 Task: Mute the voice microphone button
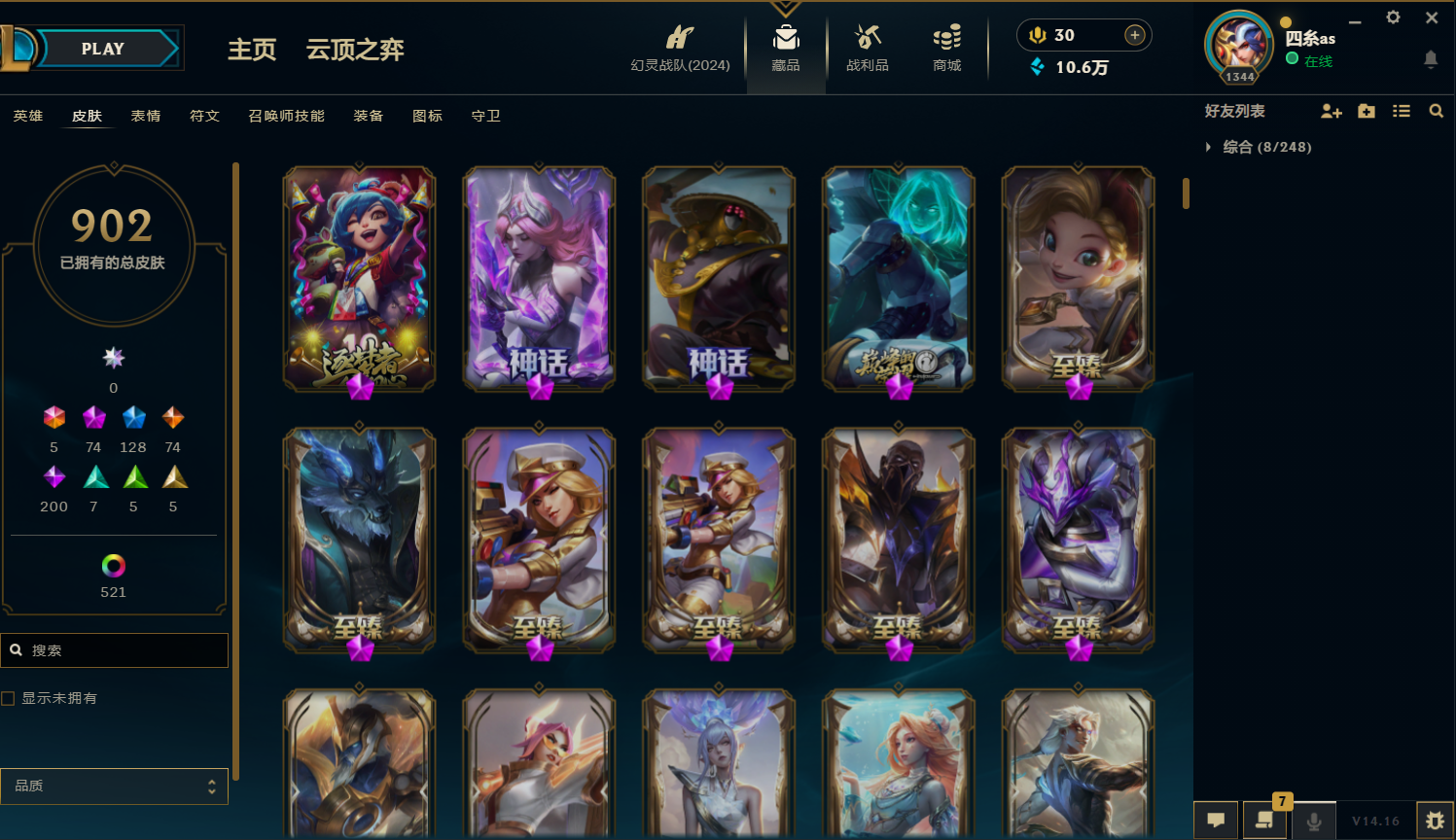pos(1313,821)
